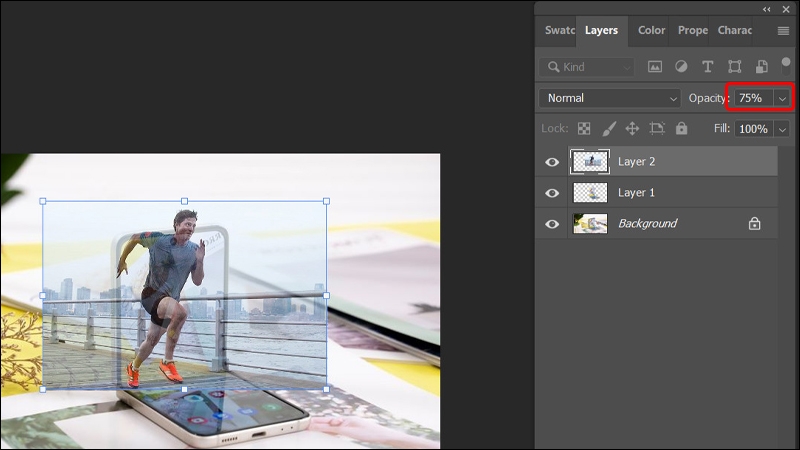800x450 pixels.
Task: Switch to the Color tab
Action: [x=652, y=30]
